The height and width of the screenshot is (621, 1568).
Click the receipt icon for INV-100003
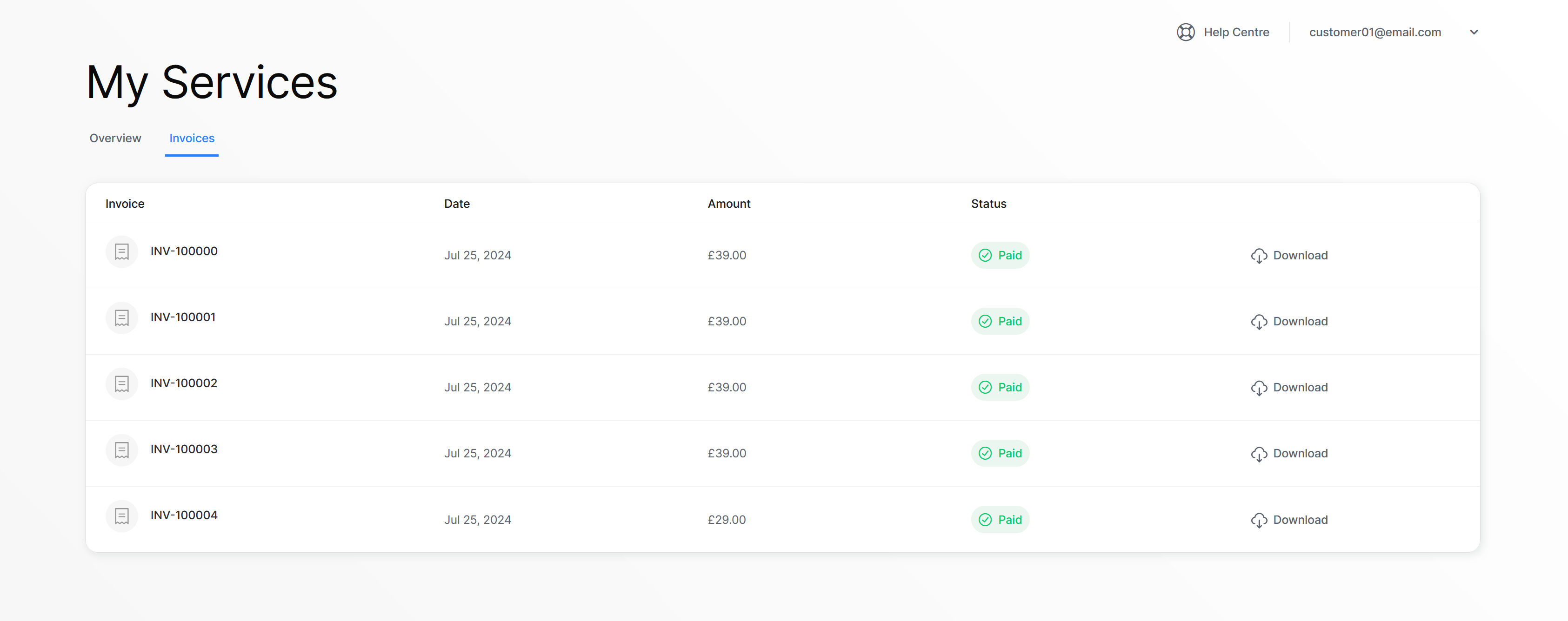click(122, 449)
